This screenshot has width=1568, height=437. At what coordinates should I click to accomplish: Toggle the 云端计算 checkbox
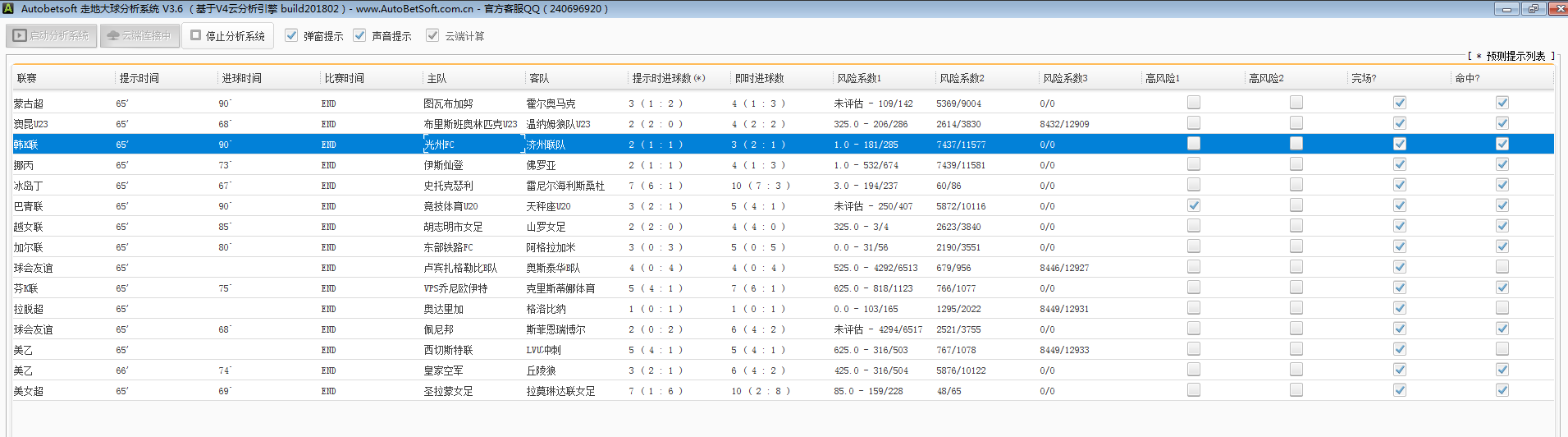point(432,35)
